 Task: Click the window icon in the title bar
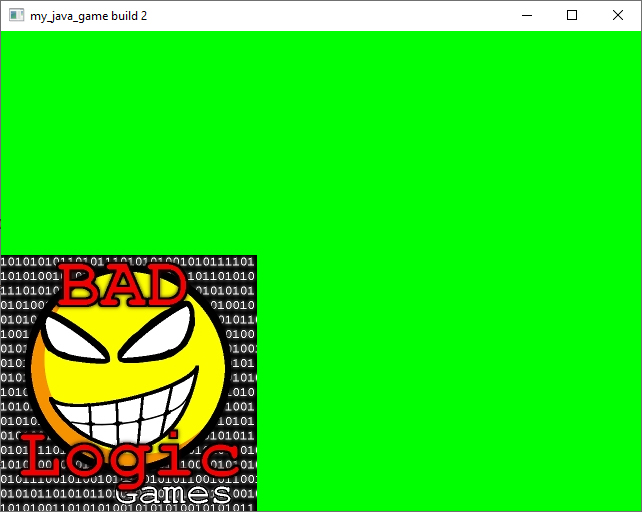coord(16,16)
